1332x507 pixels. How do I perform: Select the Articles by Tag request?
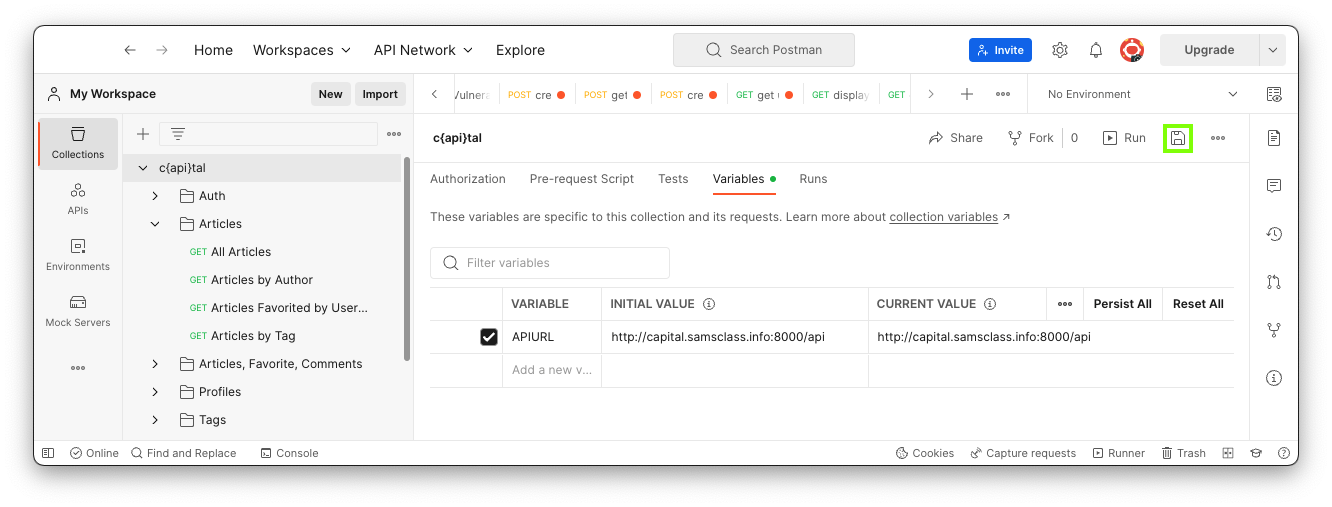[x=253, y=336]
